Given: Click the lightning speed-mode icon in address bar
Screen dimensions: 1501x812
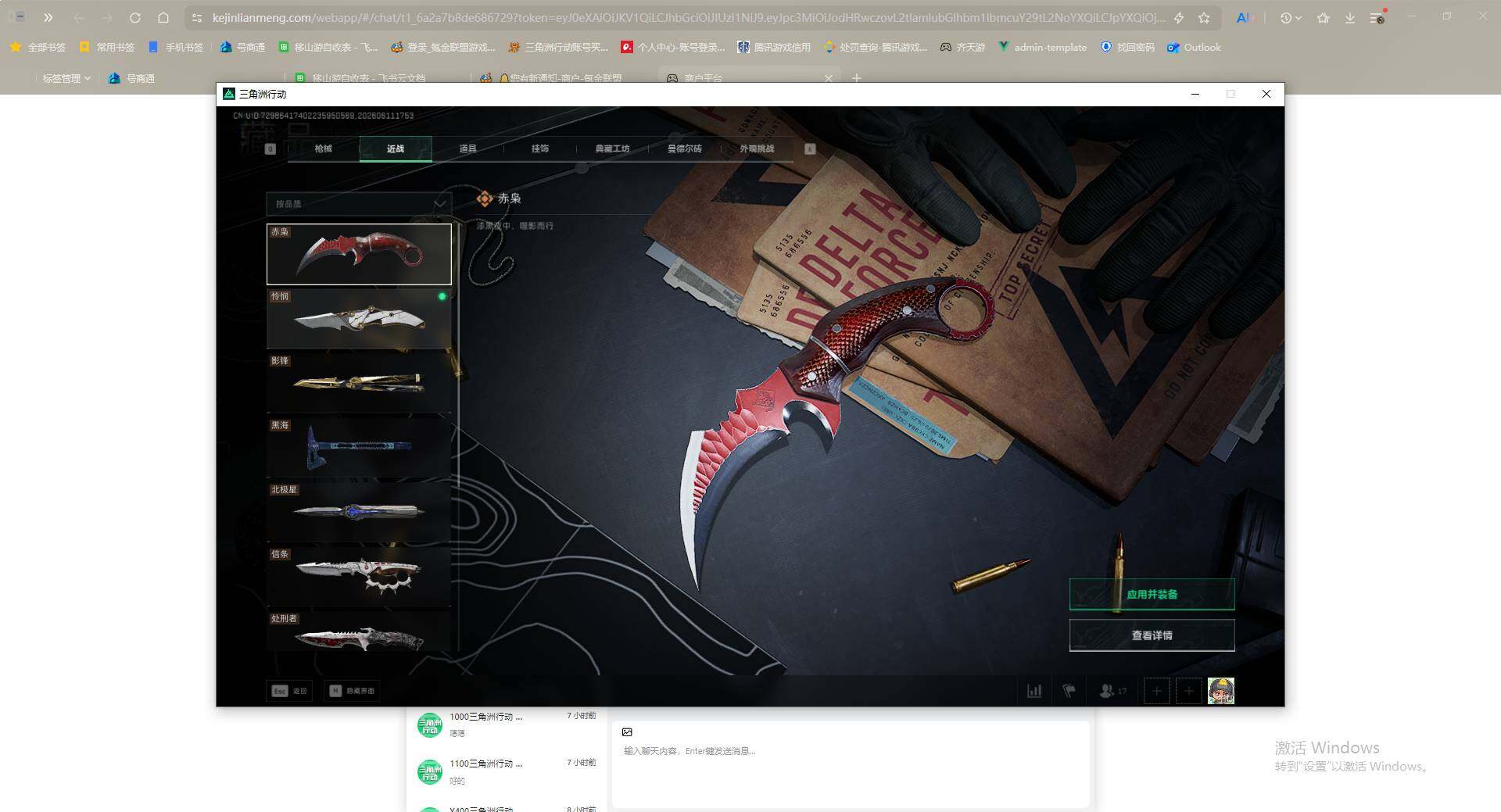Looking at the screenshot, I should [x=1179, y=17].
